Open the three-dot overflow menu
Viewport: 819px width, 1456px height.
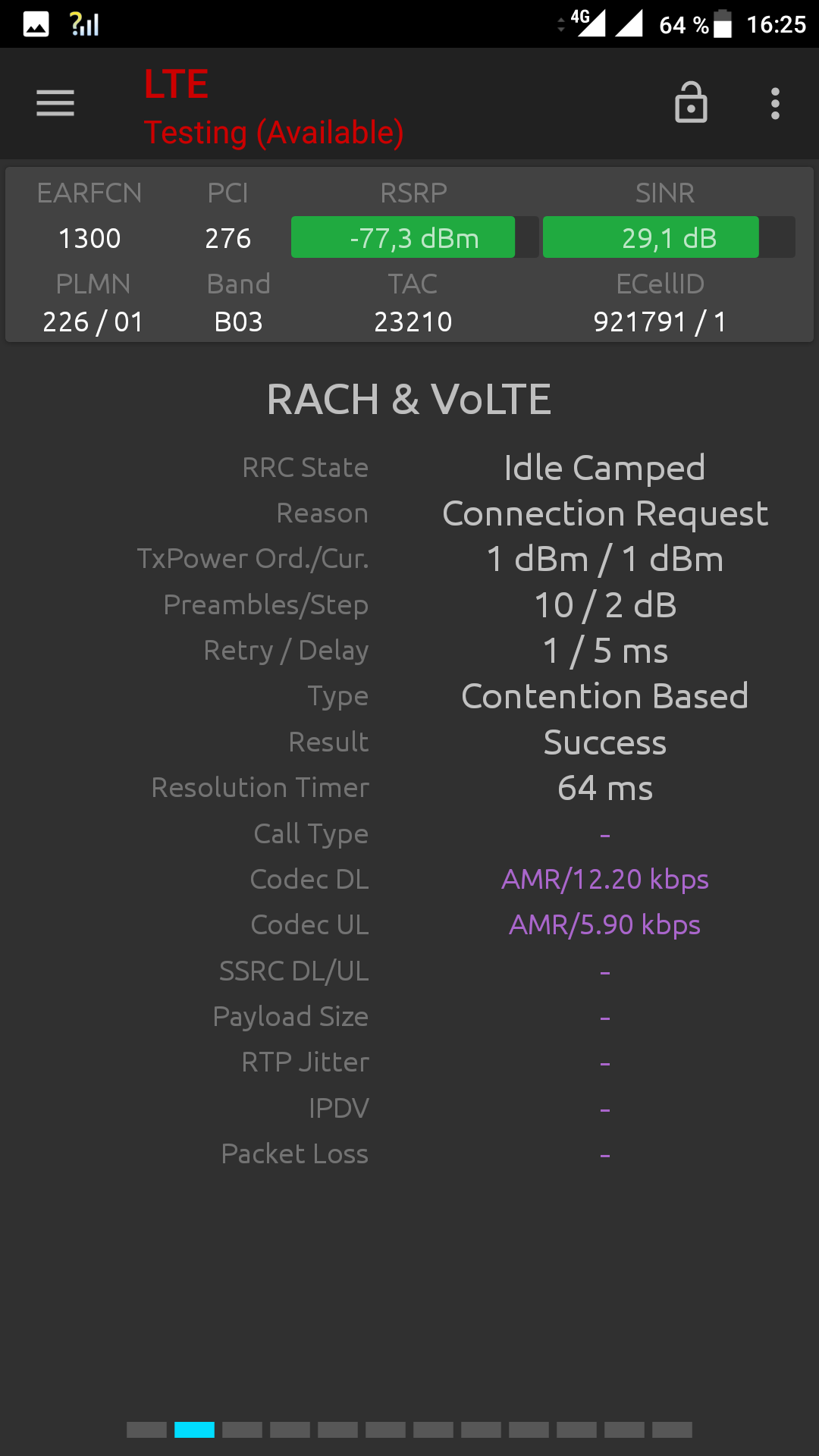pos(775,103)
